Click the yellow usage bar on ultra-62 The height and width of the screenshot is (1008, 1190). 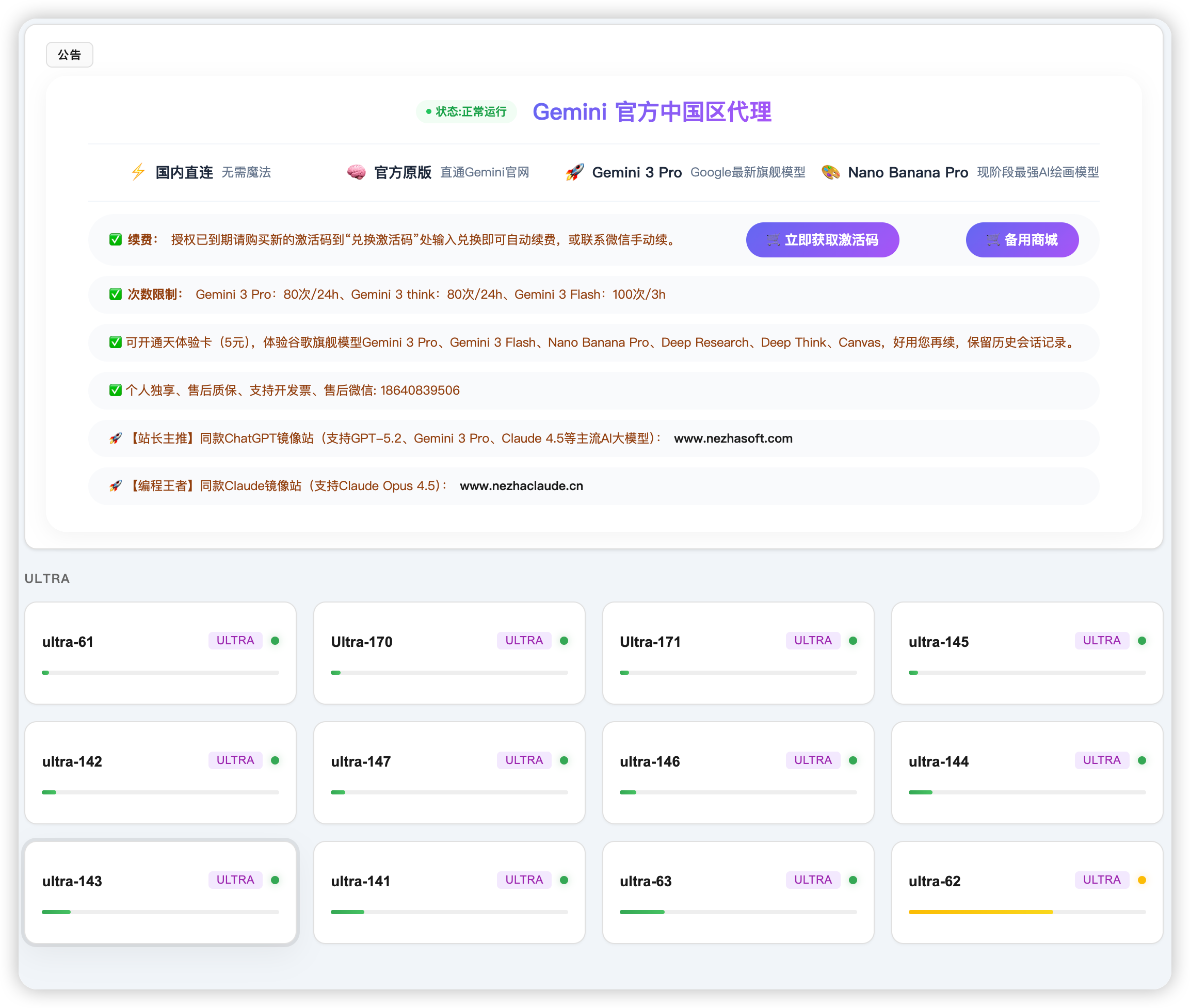980,912
